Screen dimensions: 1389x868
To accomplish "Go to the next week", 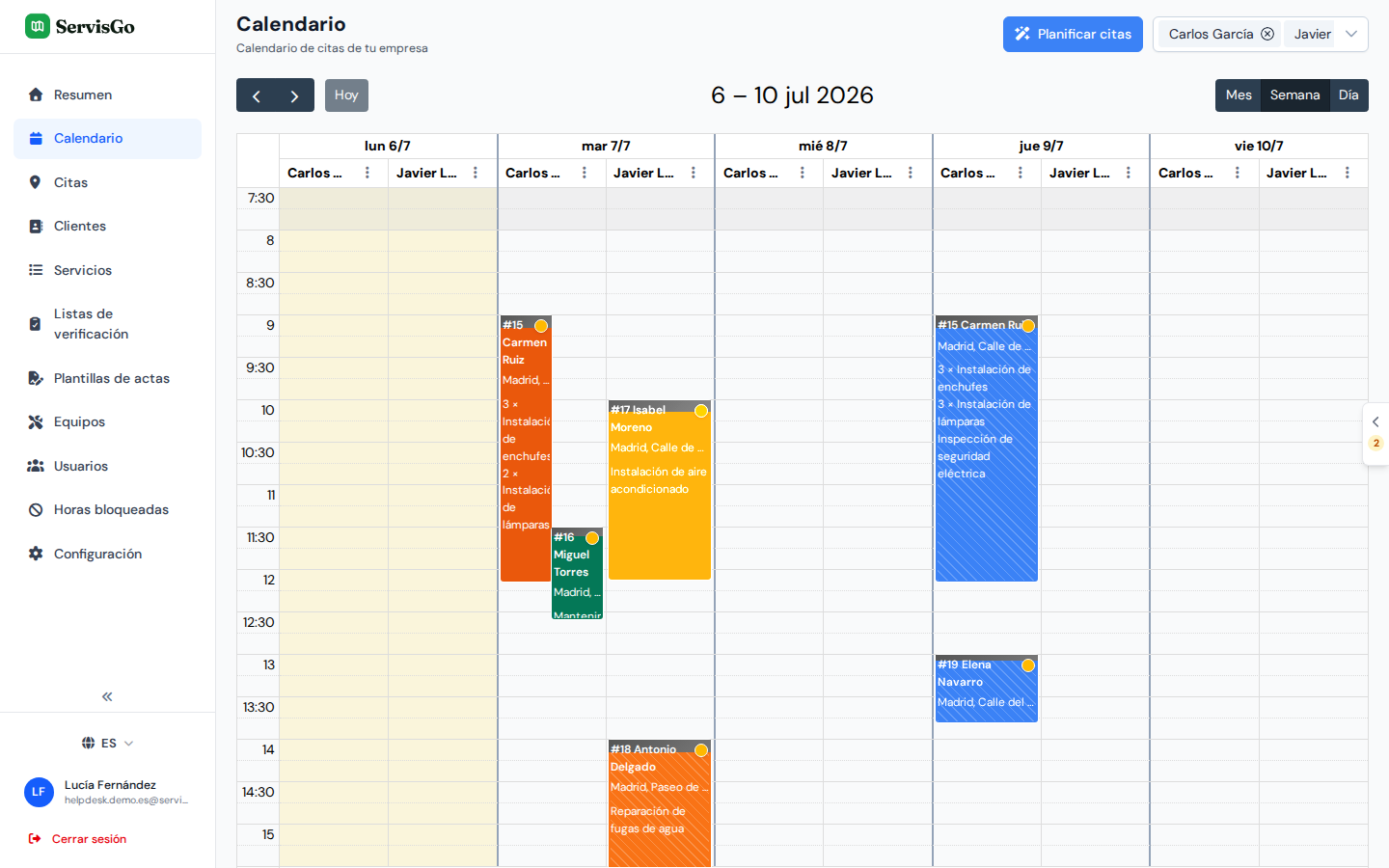I will [295, 95].
